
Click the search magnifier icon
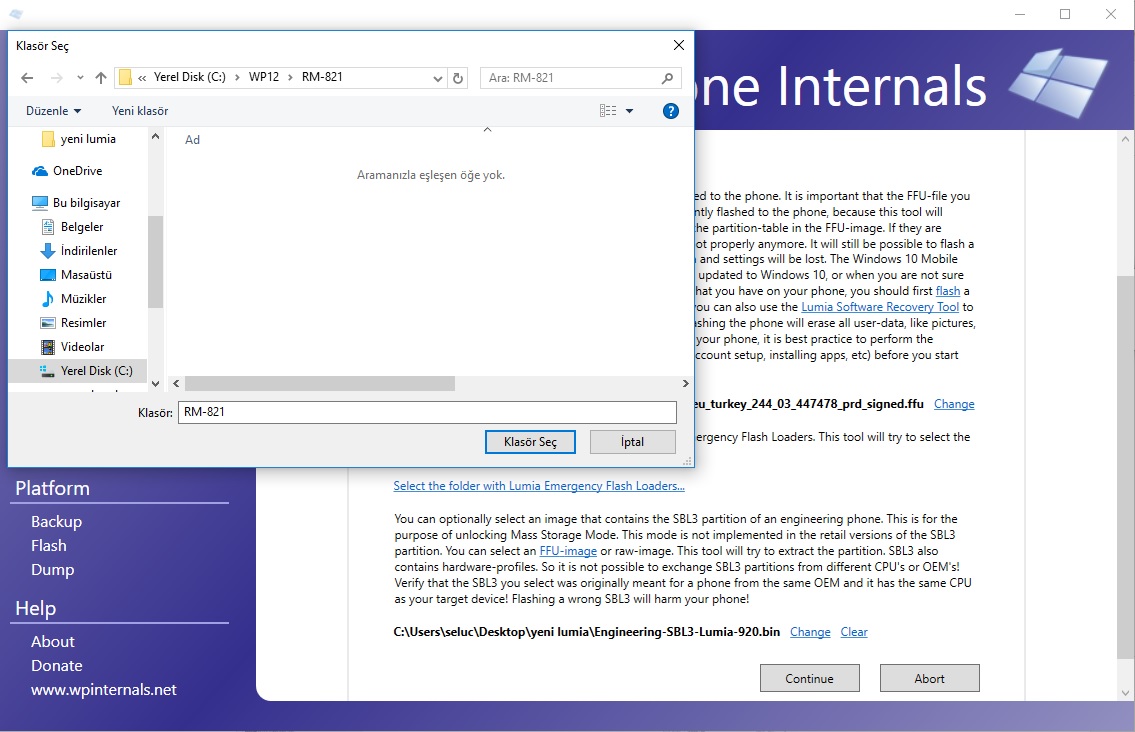pyautogui.click(x=667, y=77)
